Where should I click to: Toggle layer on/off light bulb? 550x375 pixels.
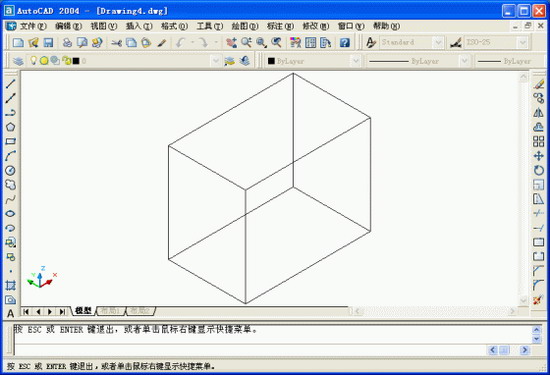click(x=33, y=60)
